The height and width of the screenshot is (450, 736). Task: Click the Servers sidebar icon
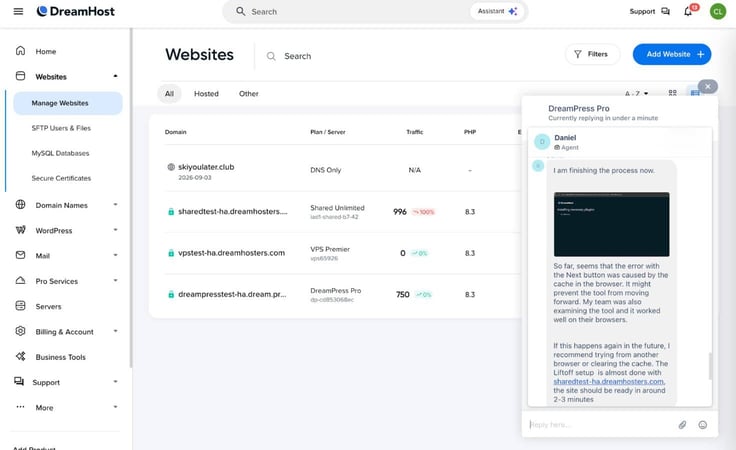[x=20, y=306]
